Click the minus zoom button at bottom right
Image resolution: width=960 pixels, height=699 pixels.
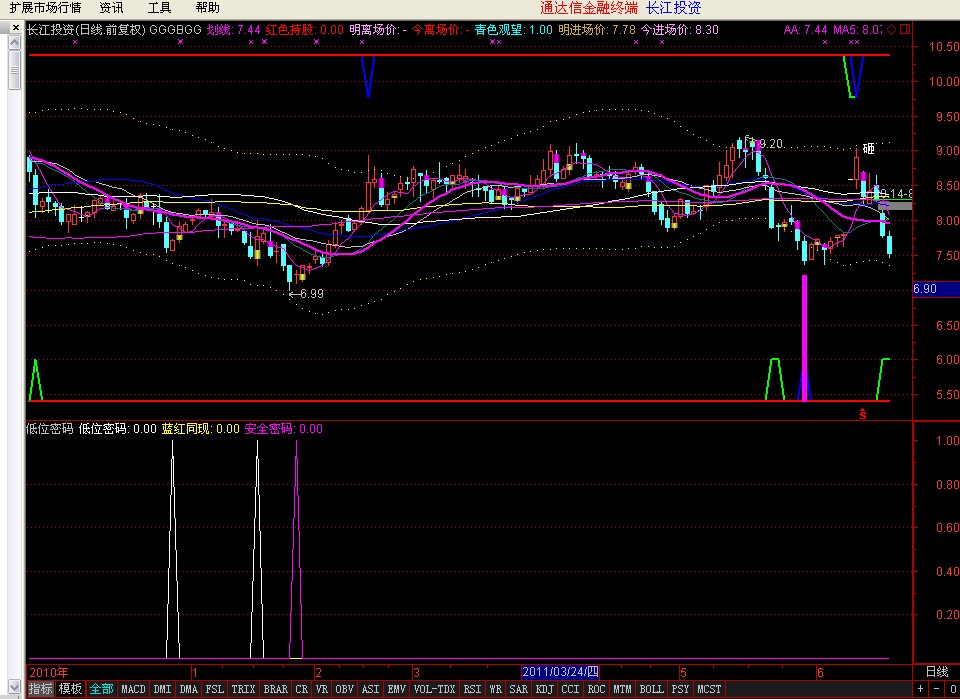click(x=935, y=689)
